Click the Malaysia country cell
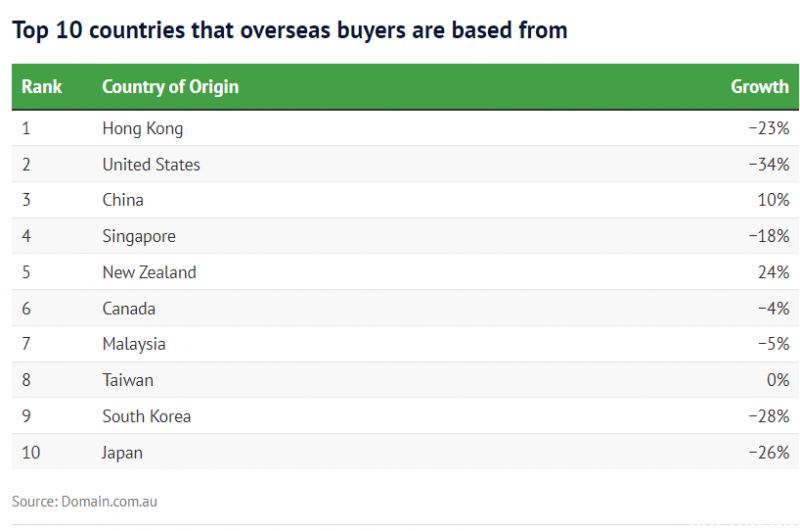Screen dimensions: 800x531 point(134,344)
